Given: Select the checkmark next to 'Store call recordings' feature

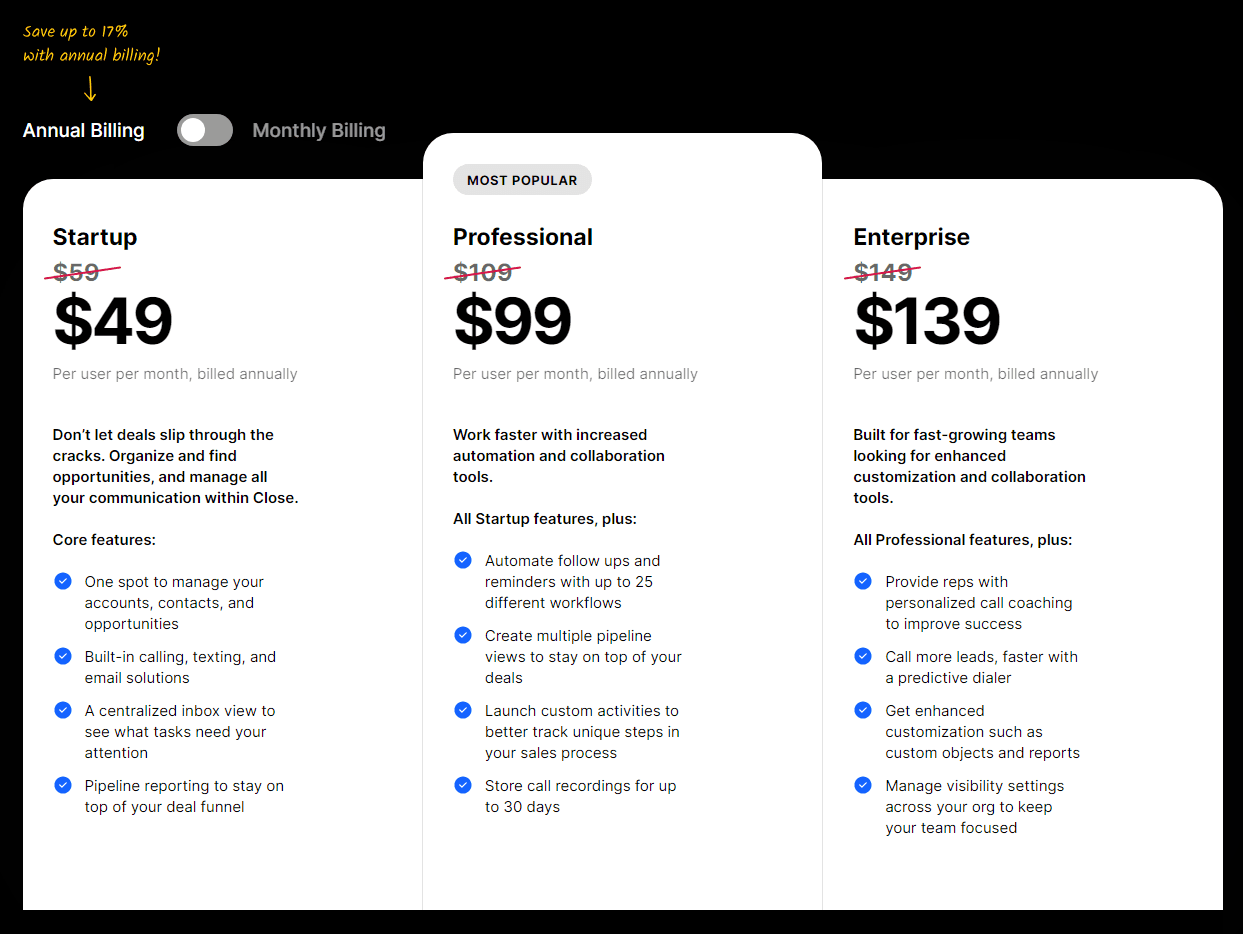Looking at the screenshot, I should tap(463, 785).
